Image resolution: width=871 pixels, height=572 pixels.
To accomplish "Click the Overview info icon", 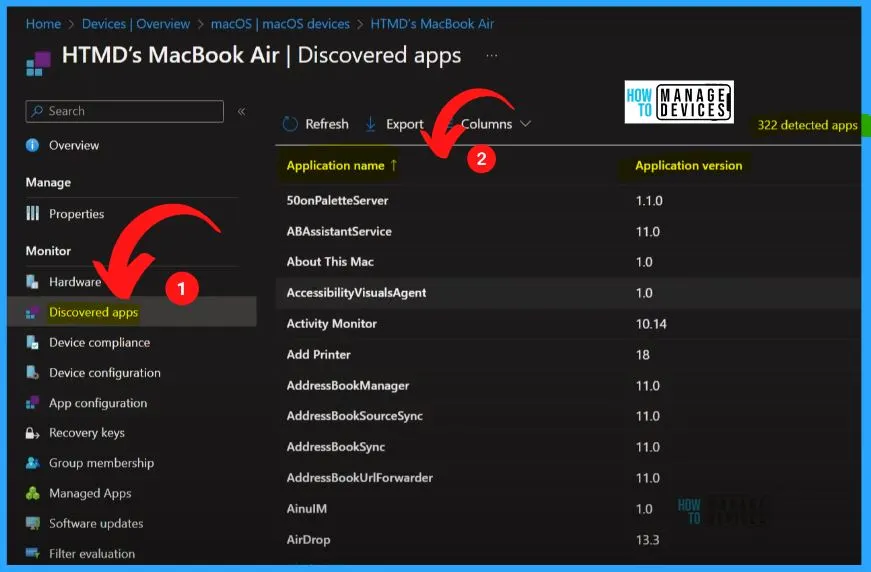I will pyautogui.click(x=33, y=145).
